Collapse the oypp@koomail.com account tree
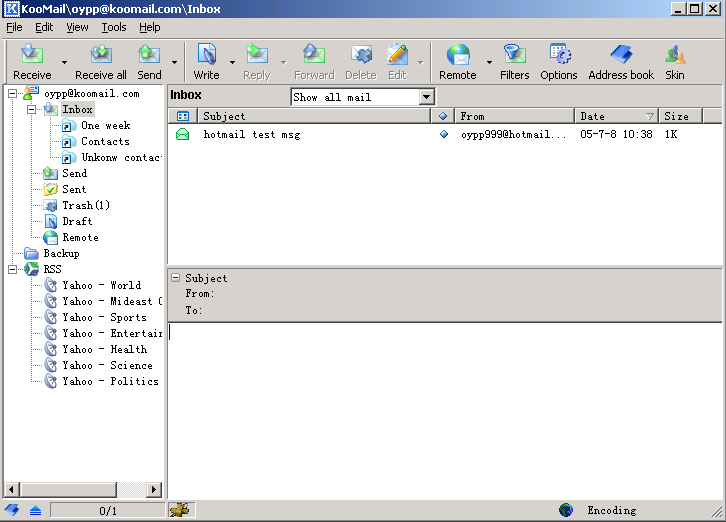This screenshot has width=726, height=522. coord(13,94)
